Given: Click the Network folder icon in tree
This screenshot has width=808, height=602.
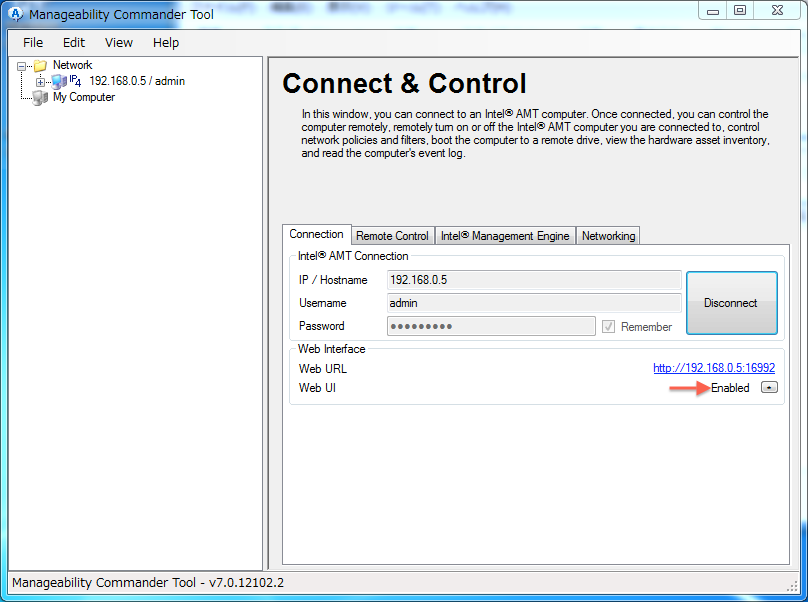Looking at the screenshot, I should 40,65.
